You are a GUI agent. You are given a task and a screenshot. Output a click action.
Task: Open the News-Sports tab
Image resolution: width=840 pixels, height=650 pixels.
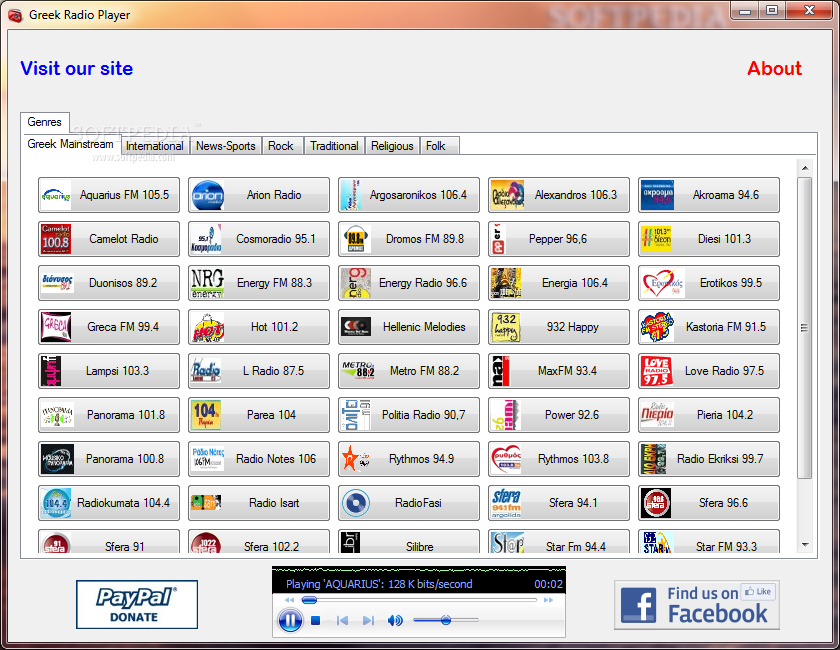pyautogui.click(x=226, y=146)
